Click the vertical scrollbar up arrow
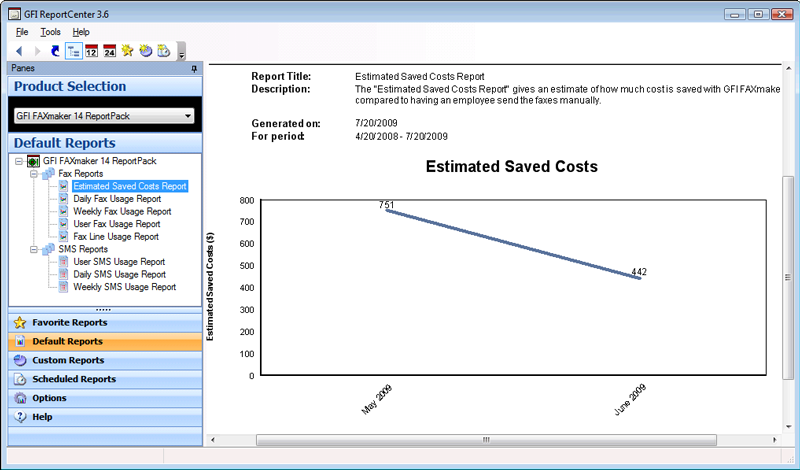This screenshot has height=470, width=800. 788,69
